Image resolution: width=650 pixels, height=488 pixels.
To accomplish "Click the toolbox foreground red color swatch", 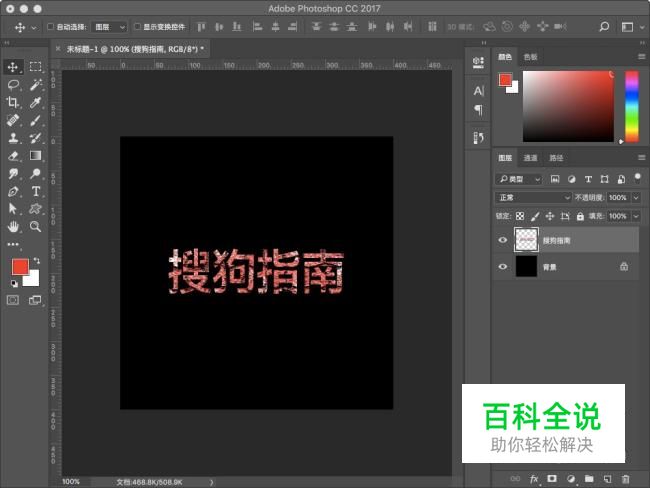I will [x=20, y=267].
